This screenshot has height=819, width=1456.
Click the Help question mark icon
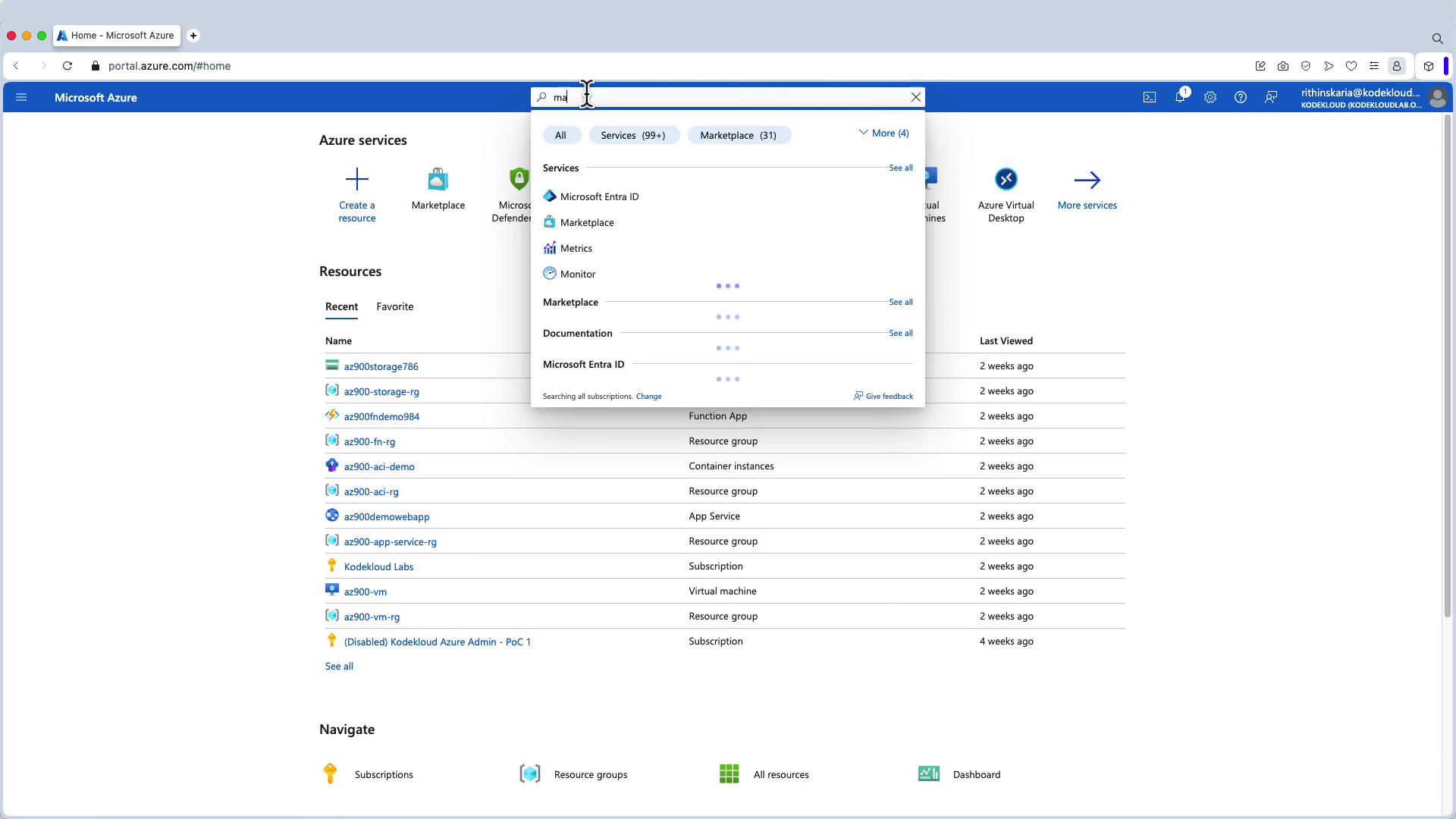pos(1241,97)
